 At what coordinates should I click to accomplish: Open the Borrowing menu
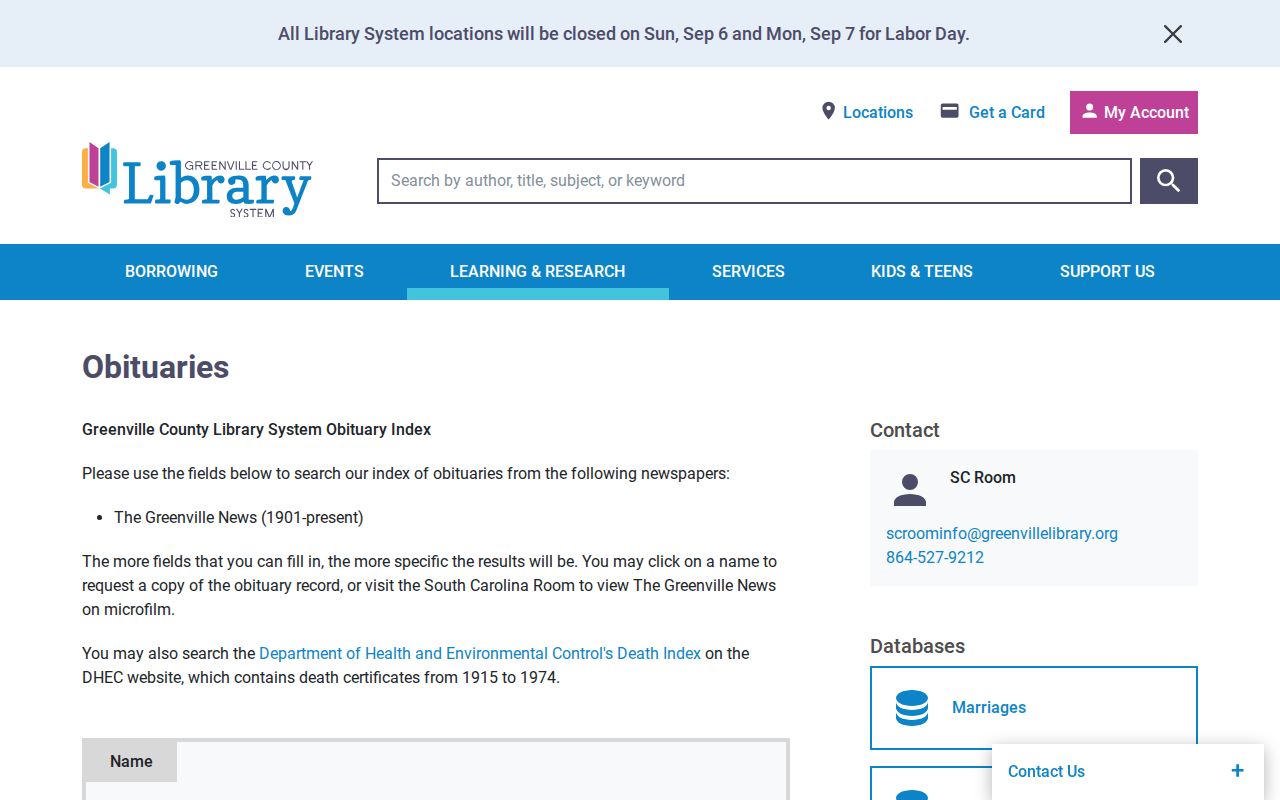(171, 272)
